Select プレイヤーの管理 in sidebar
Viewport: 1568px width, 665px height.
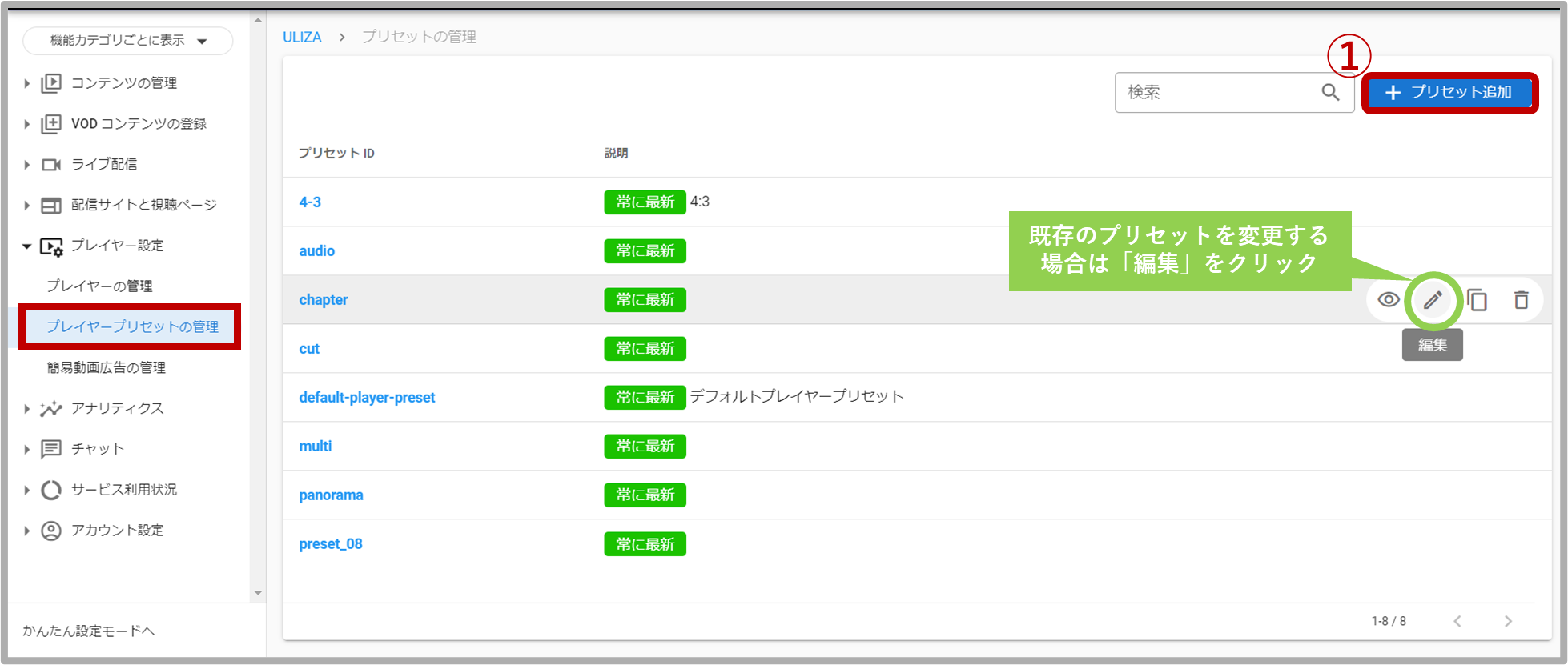pyautogui.click(x=99, y=286)
